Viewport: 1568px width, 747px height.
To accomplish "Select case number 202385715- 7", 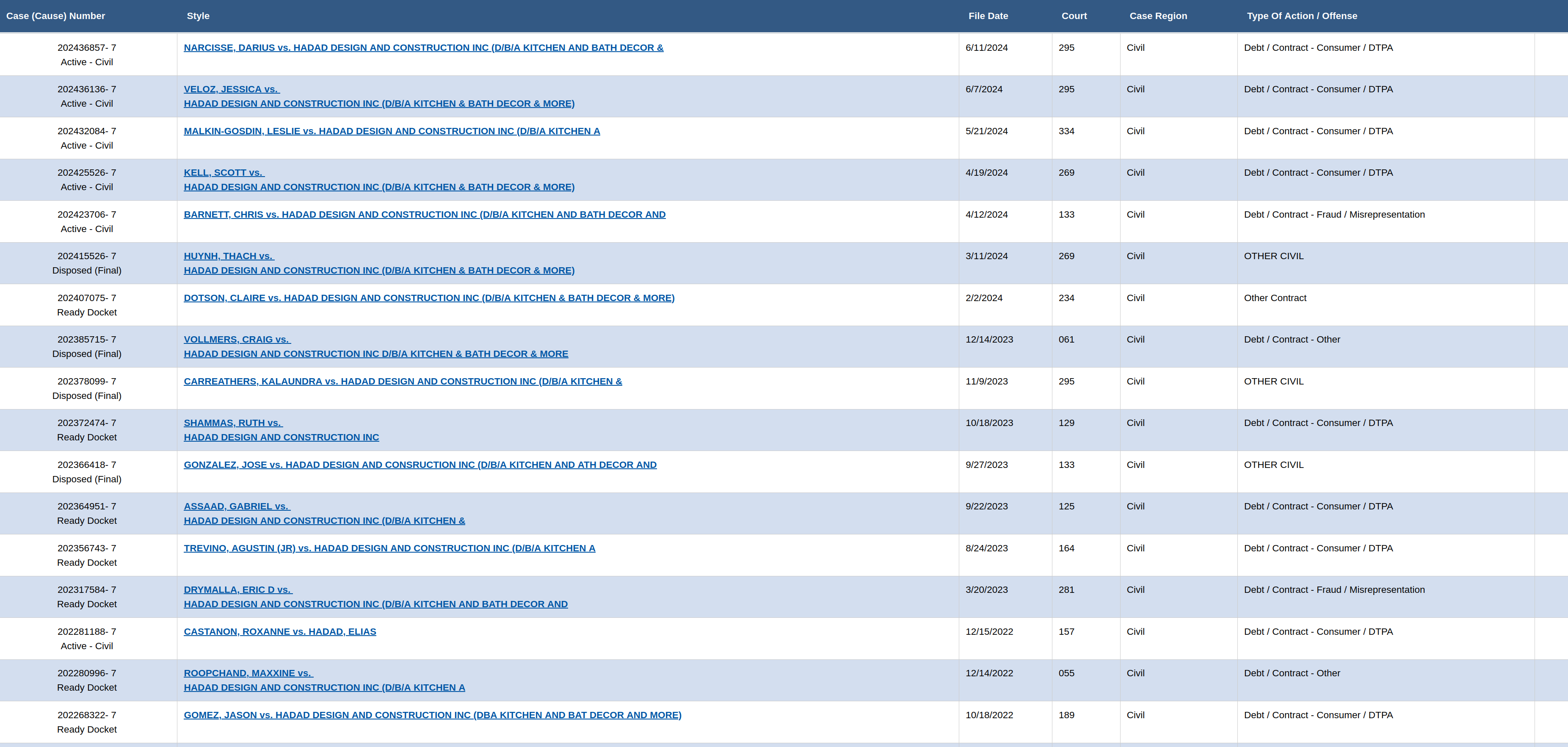I will coord(86,339).
